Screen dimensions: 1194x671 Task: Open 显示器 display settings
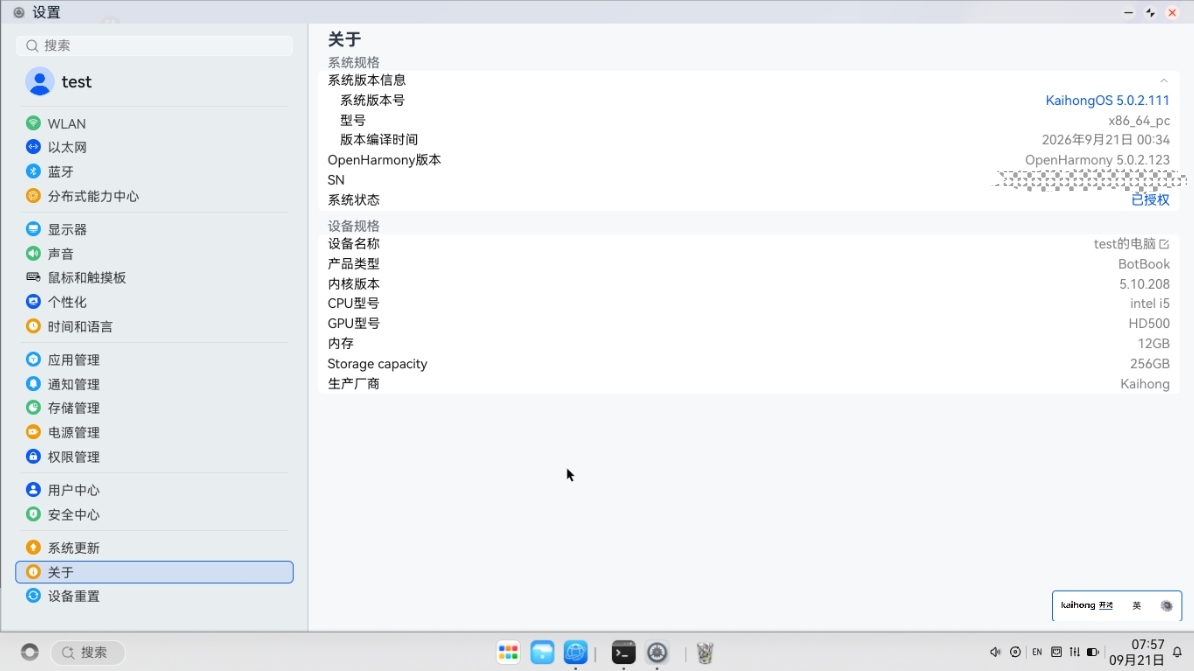154,229
